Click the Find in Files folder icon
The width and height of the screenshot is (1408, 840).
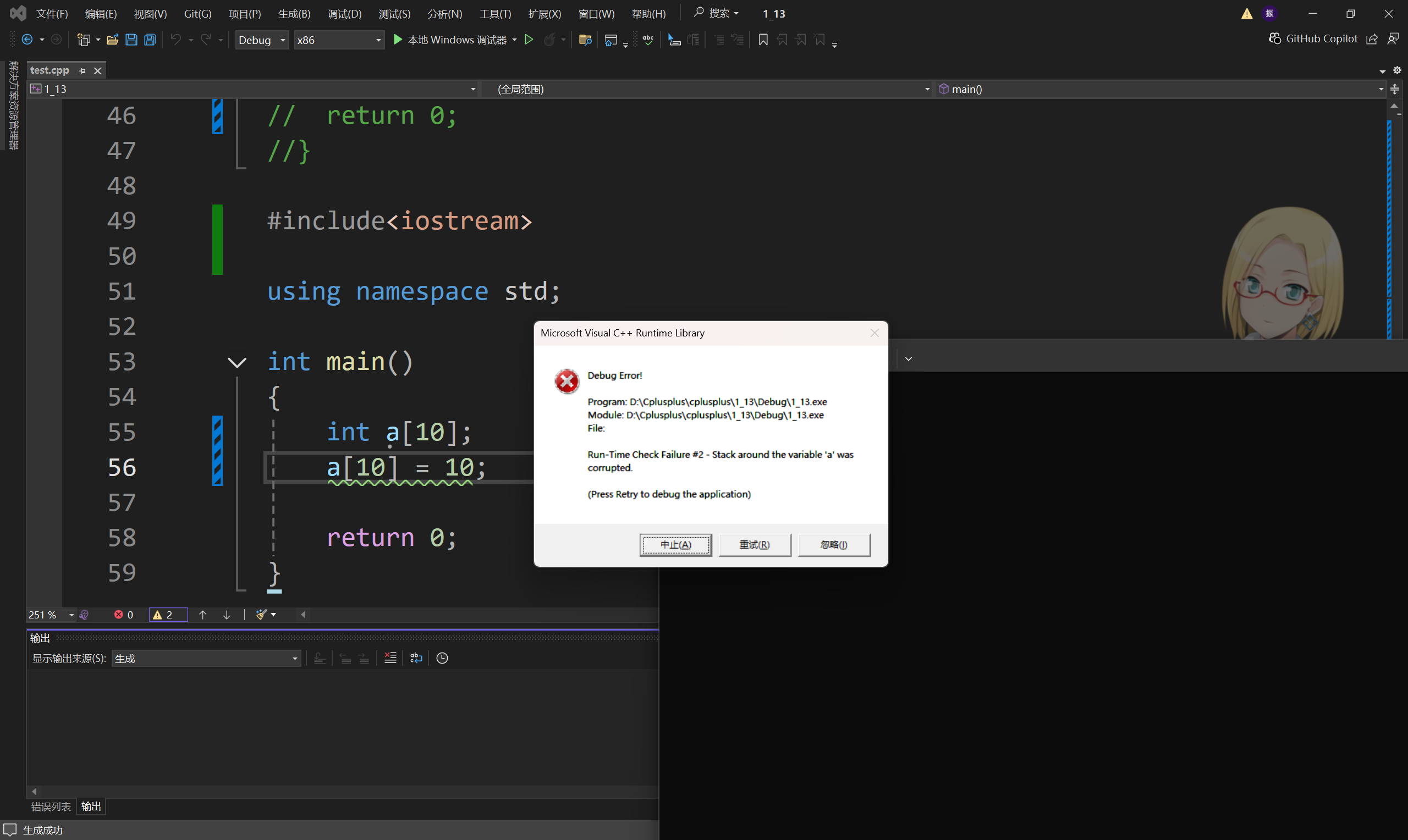click(x=585, y=40)
